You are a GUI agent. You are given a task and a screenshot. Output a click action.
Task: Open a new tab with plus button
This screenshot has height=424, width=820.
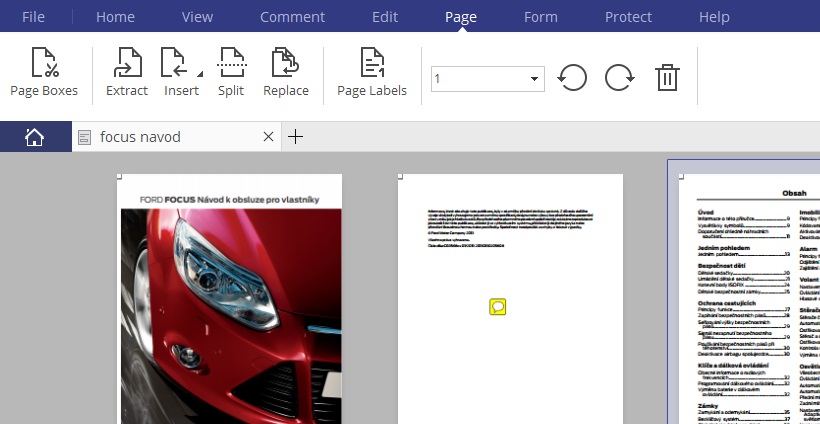click(295, 137)
